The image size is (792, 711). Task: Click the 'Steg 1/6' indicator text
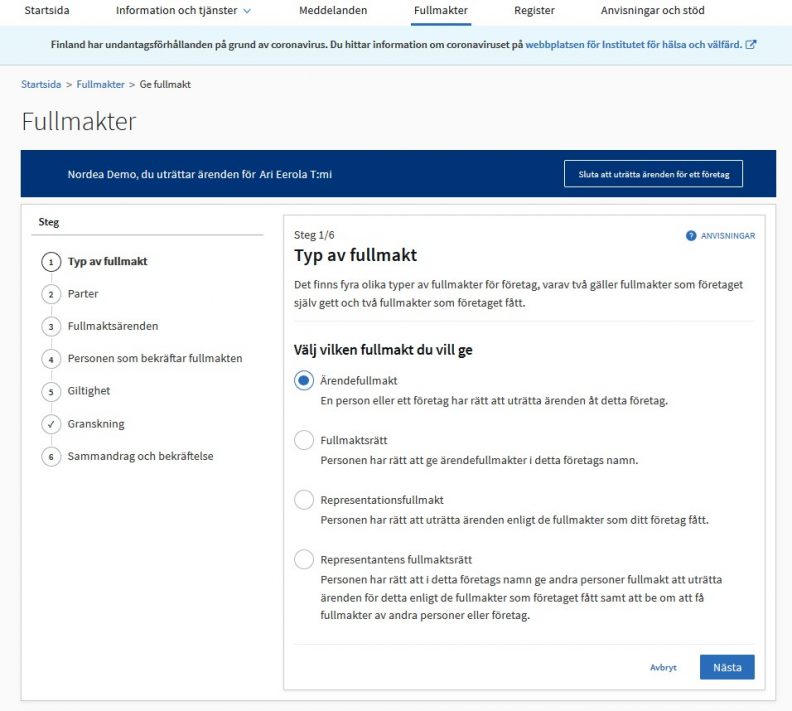314,235
